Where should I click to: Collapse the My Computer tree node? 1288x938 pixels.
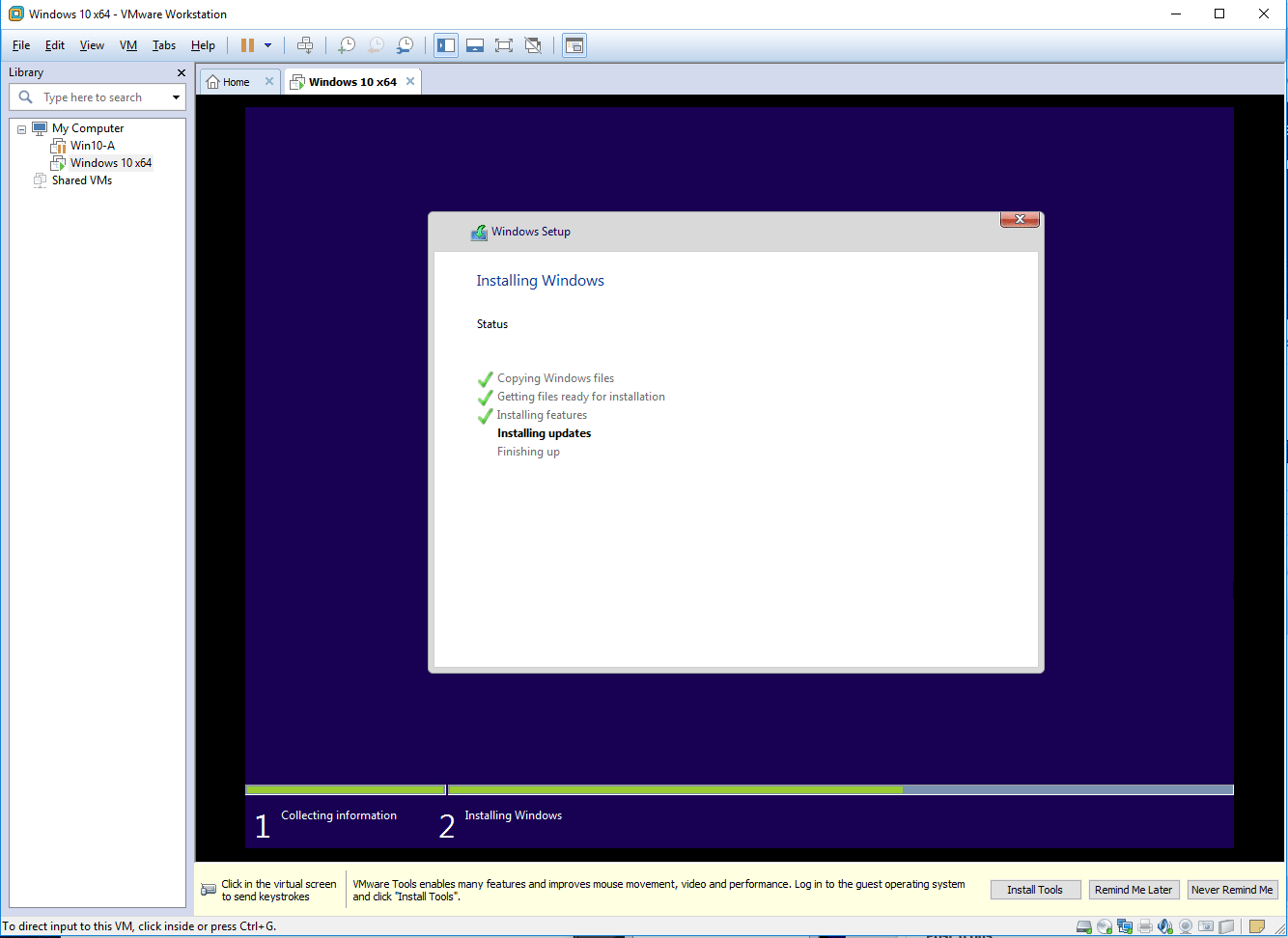[21, 129]
